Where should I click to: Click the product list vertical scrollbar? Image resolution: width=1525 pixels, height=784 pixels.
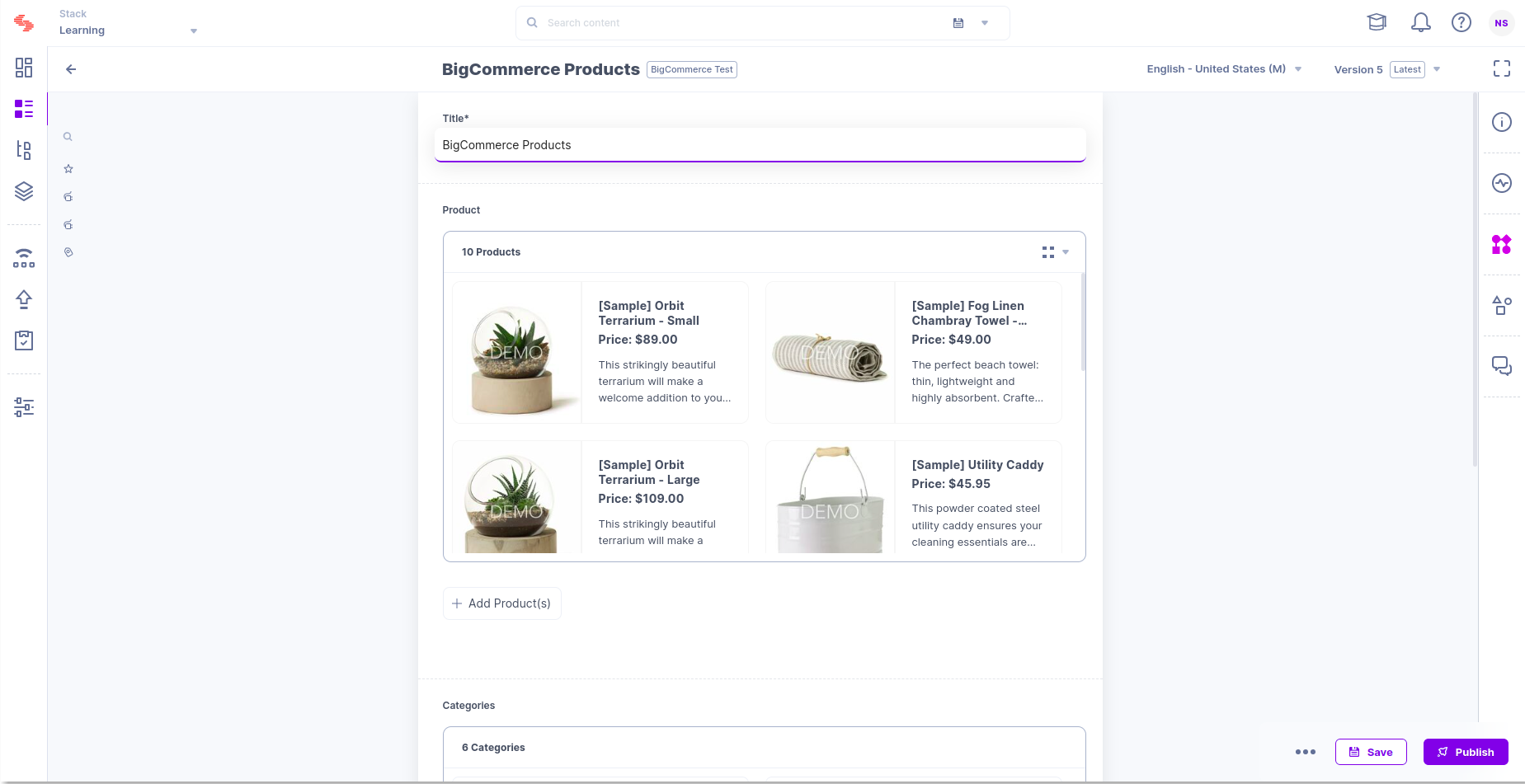point(1082,323)
